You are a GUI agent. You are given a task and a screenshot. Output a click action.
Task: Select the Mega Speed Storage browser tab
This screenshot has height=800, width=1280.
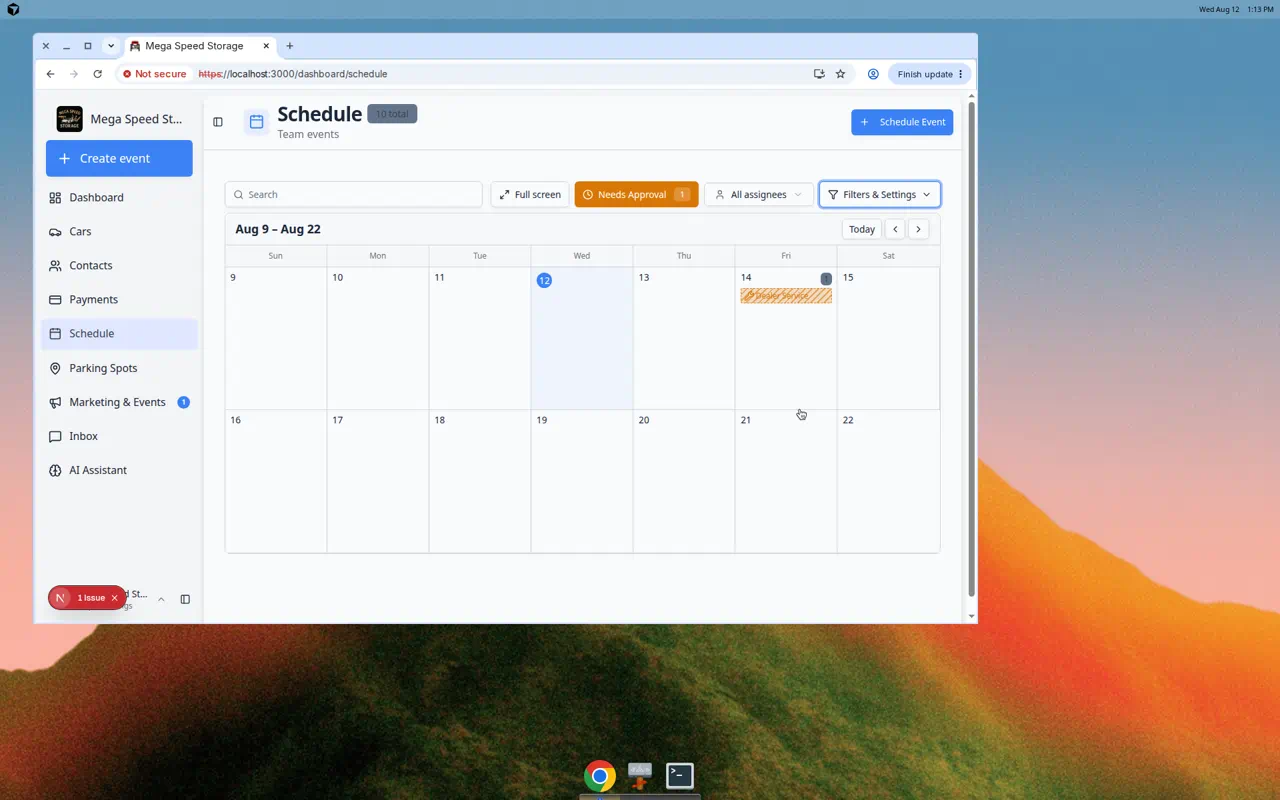pyautogui.click(x=200, y=46)
